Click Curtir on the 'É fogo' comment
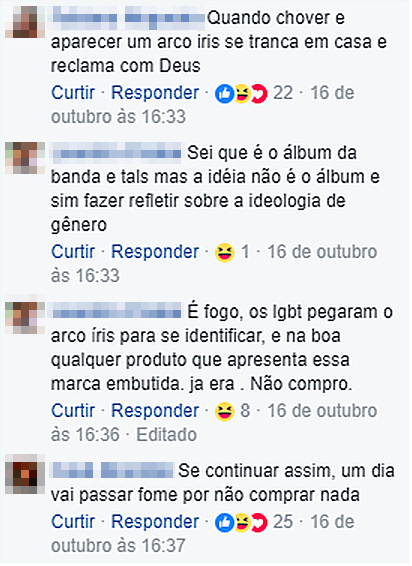This screenshot has height=566, width=412. click(73, 411)
